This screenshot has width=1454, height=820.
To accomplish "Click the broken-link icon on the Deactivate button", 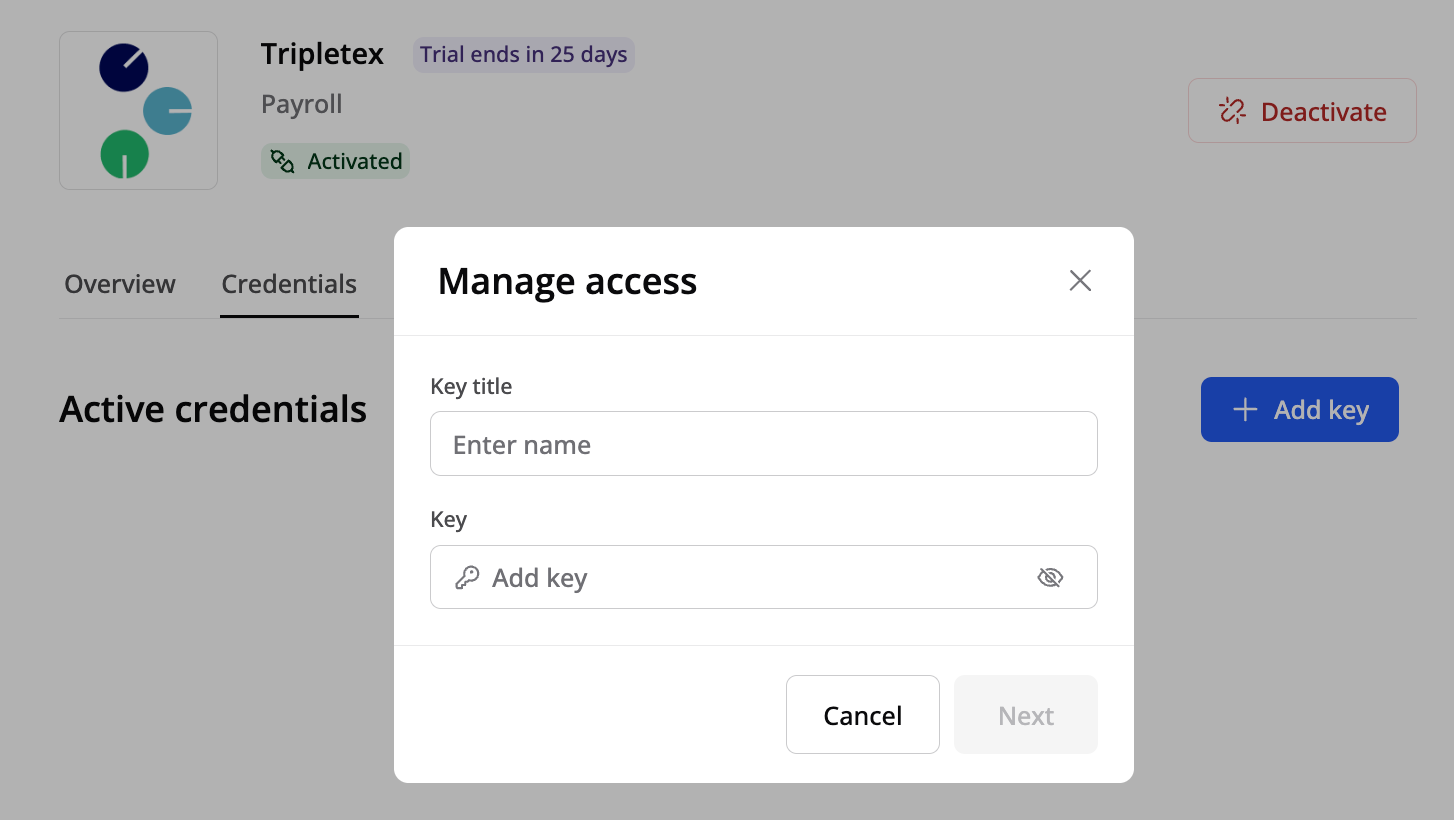I will [1233, 111].
